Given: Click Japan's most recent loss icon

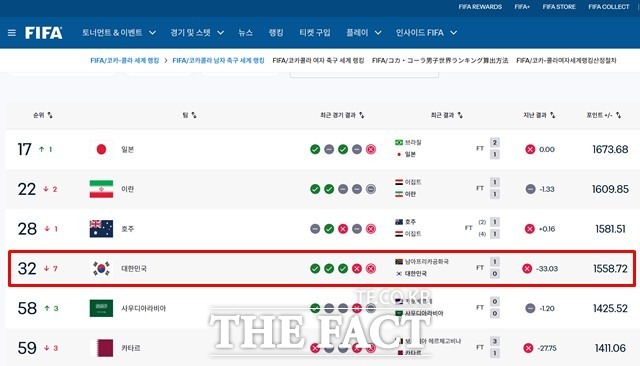Looking at the screenshot, I should (371, 149).
